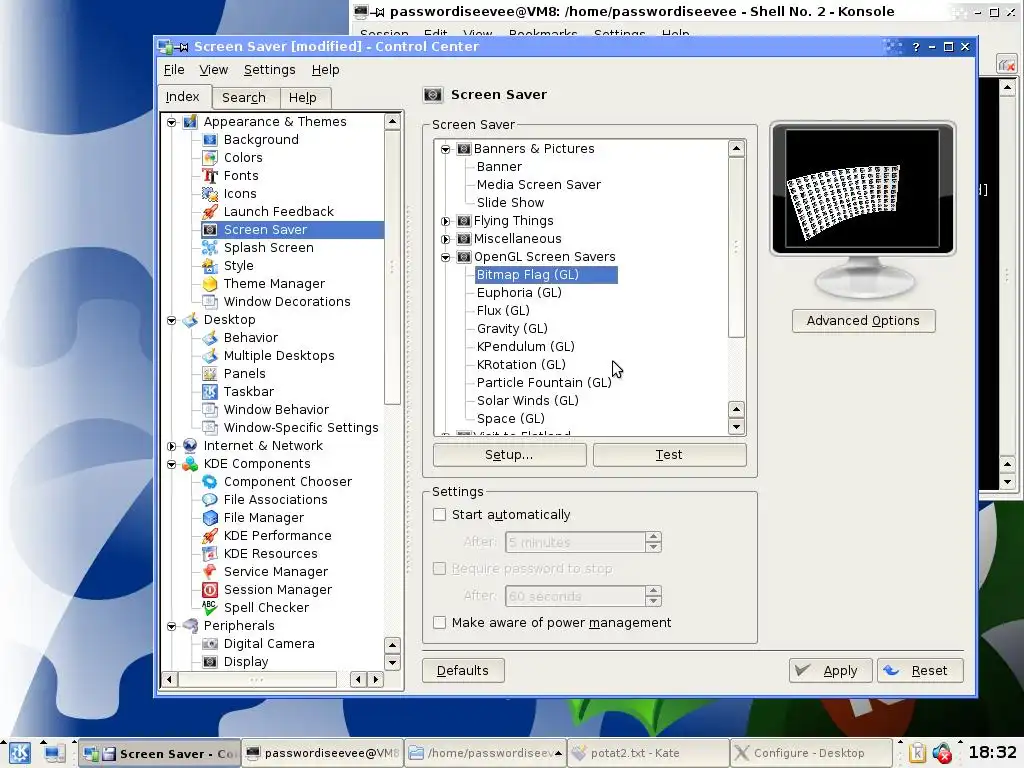Collapse the Peripherals category

172,626
